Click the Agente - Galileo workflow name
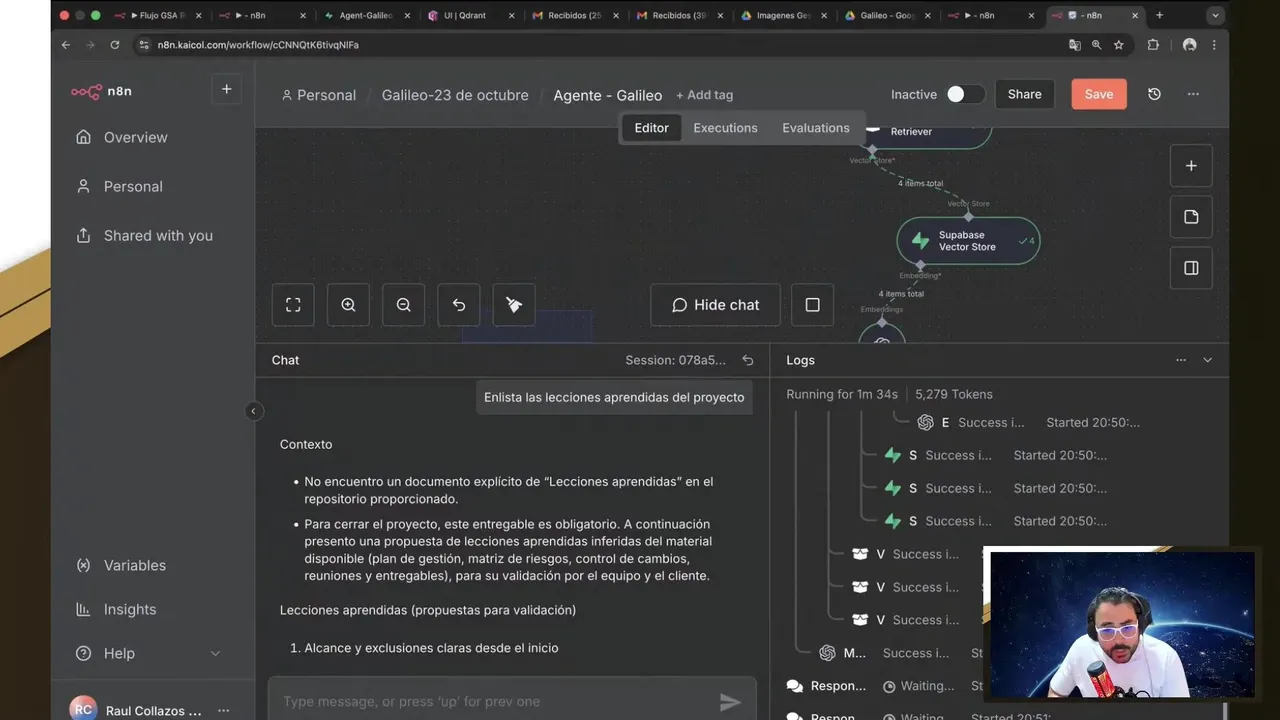 point(607,95)
